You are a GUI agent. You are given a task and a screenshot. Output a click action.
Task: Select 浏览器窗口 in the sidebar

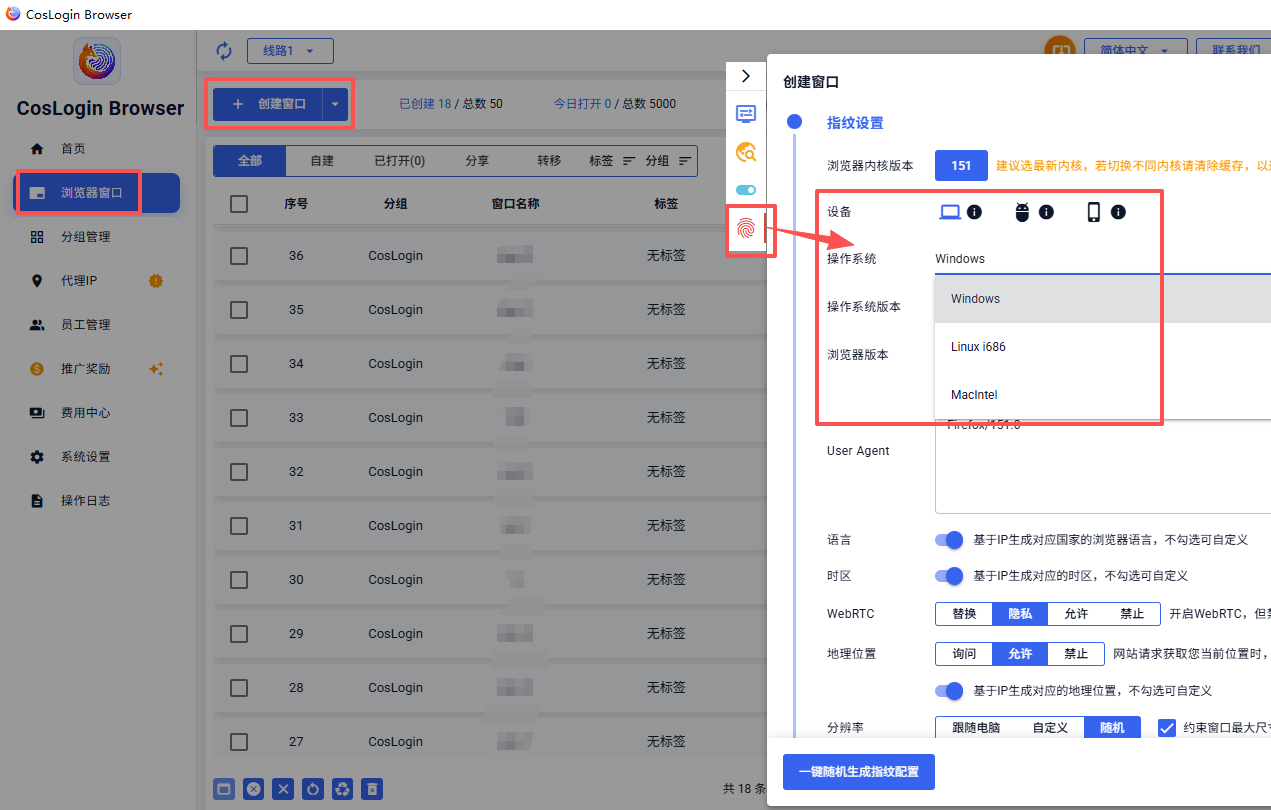pyautogui.click(x=97, y=193)
